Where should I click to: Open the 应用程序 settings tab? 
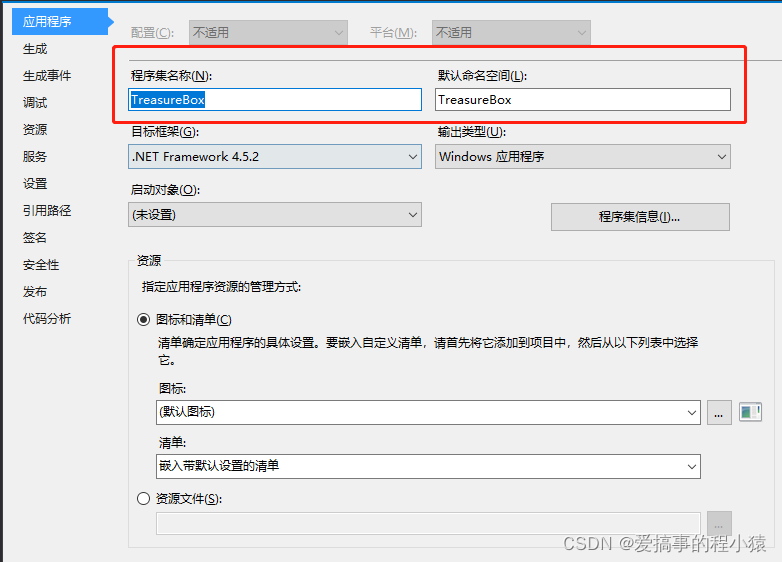[x=60, y=21]
